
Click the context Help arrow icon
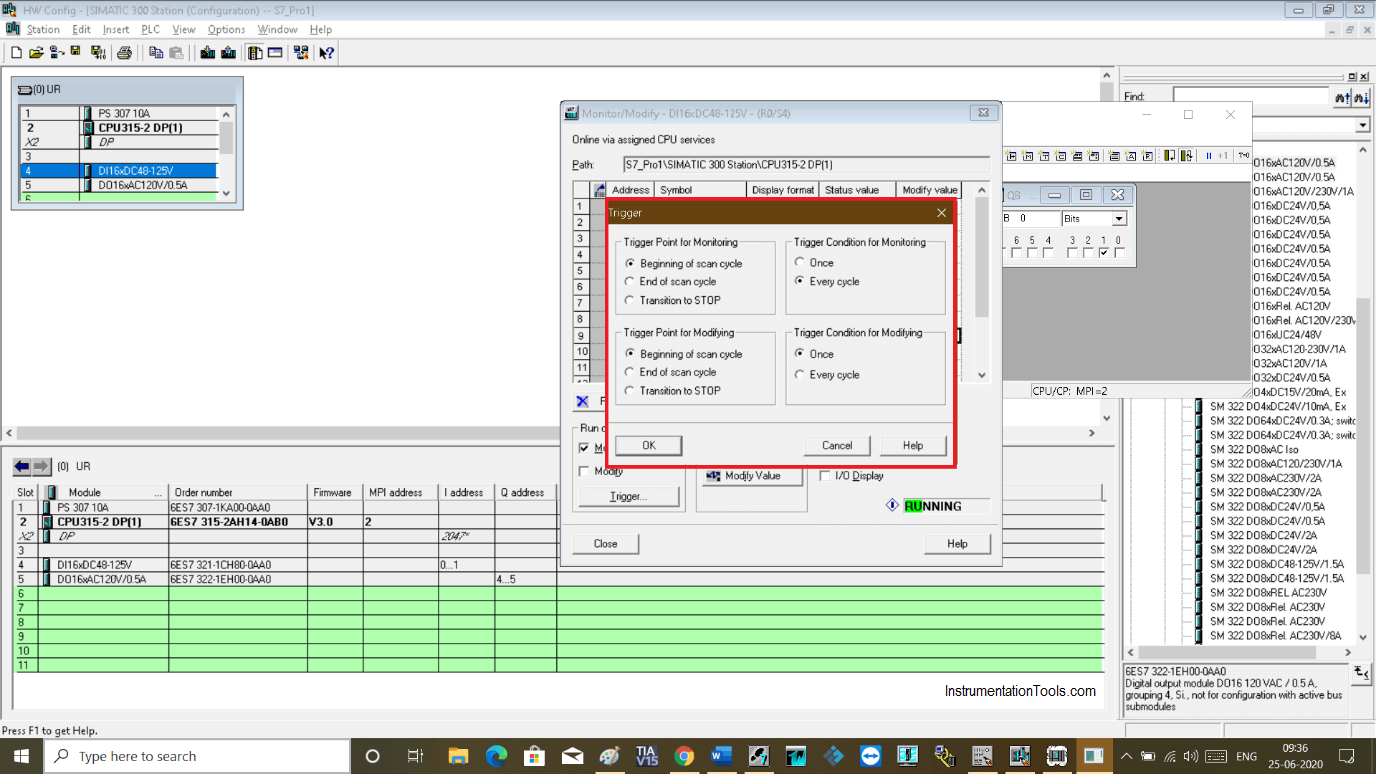coord(326,52)
